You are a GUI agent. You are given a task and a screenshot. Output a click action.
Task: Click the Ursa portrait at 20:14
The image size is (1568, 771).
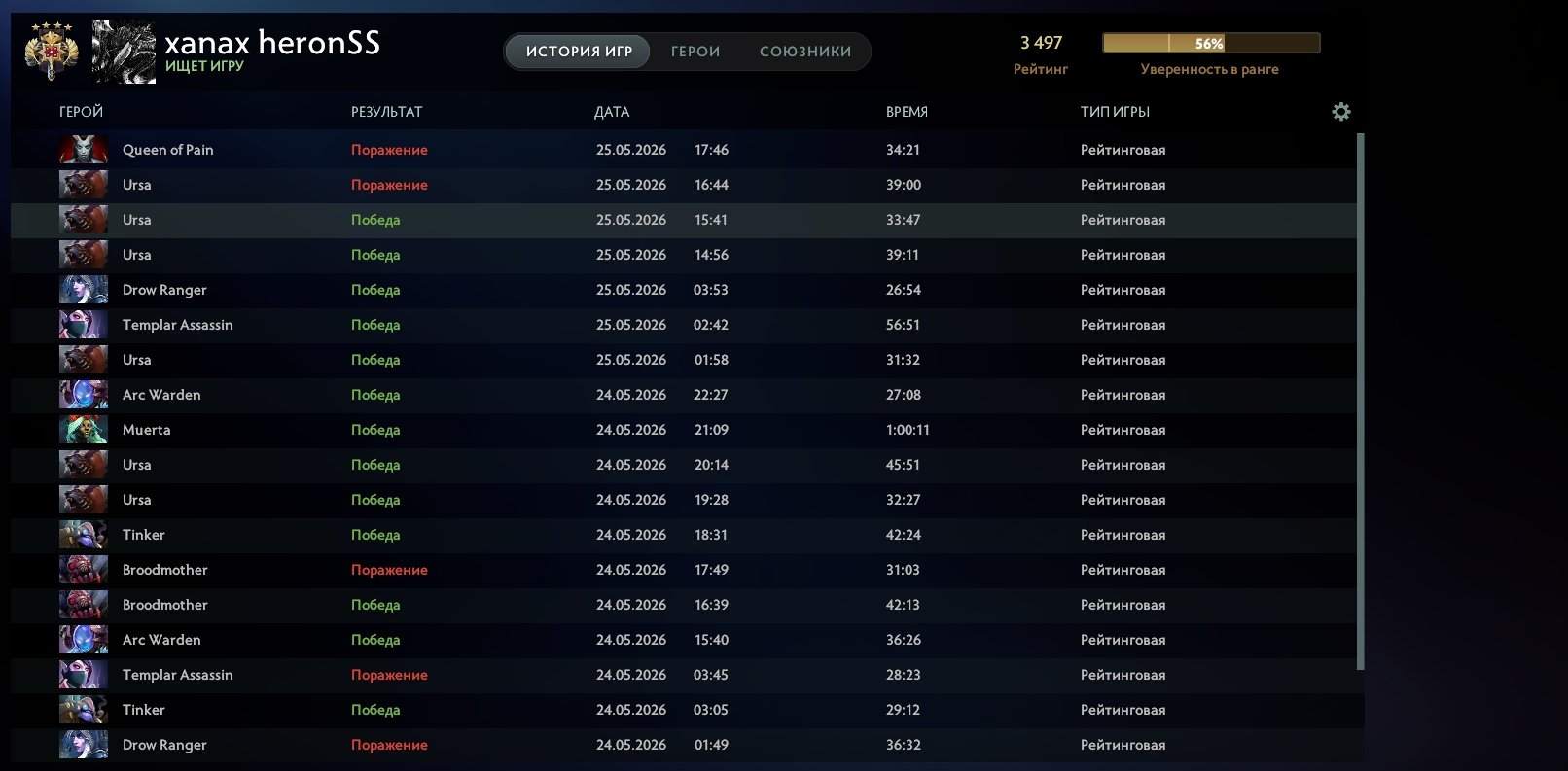pos(84,465)
